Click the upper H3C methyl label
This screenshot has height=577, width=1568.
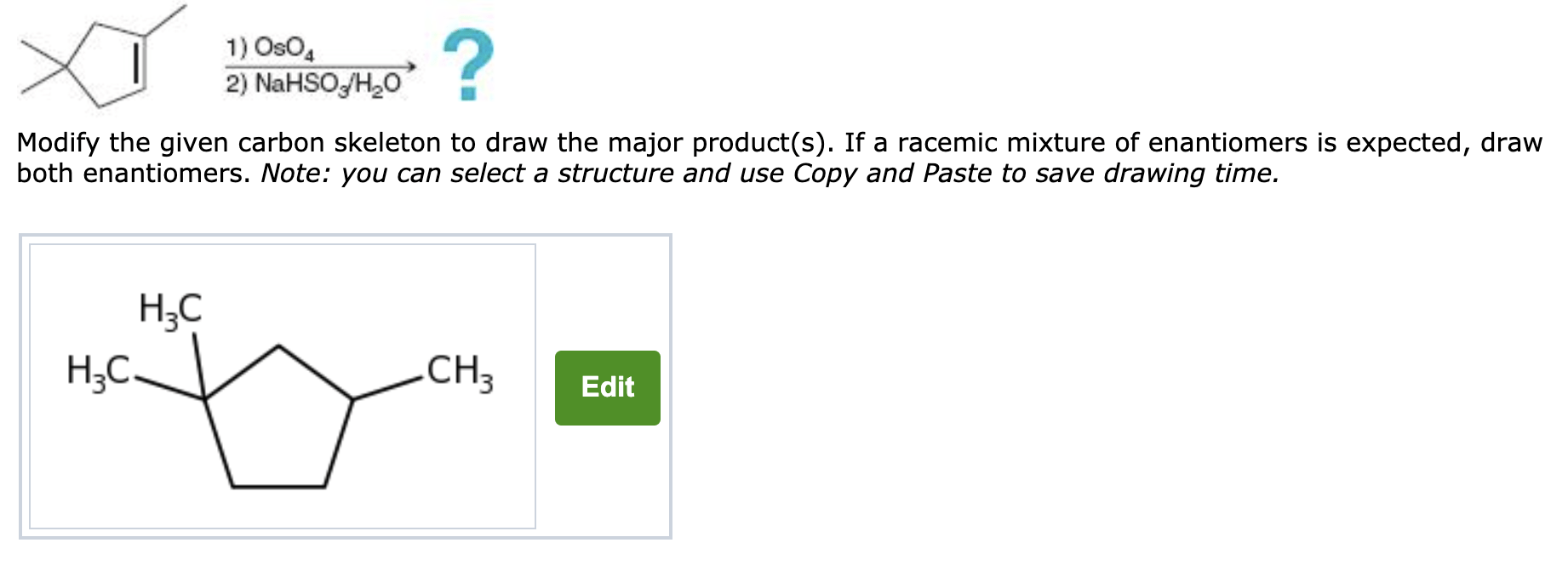(x=170, y=308)
